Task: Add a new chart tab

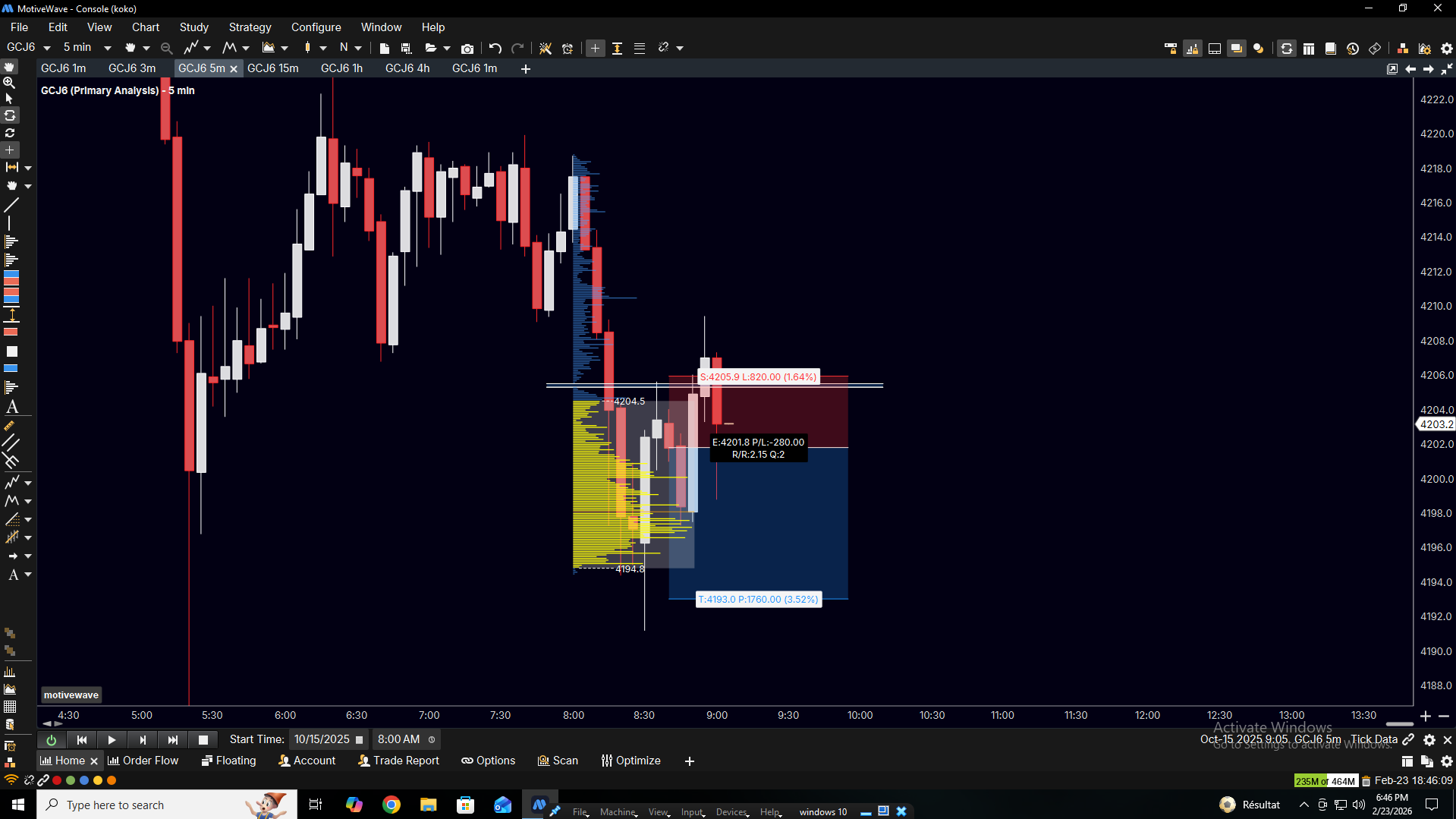Action: click(526, 69)
